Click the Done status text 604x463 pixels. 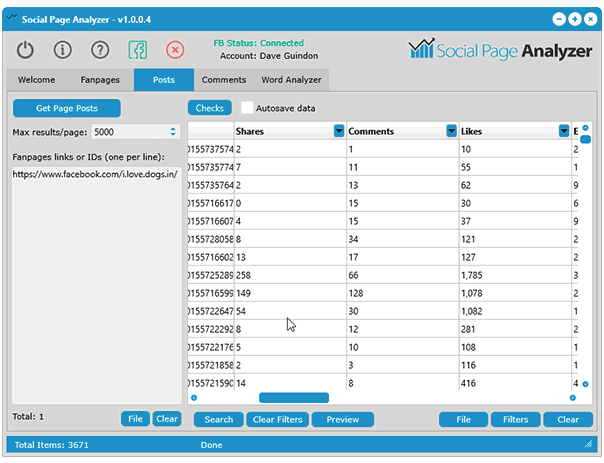coord(211,445)
